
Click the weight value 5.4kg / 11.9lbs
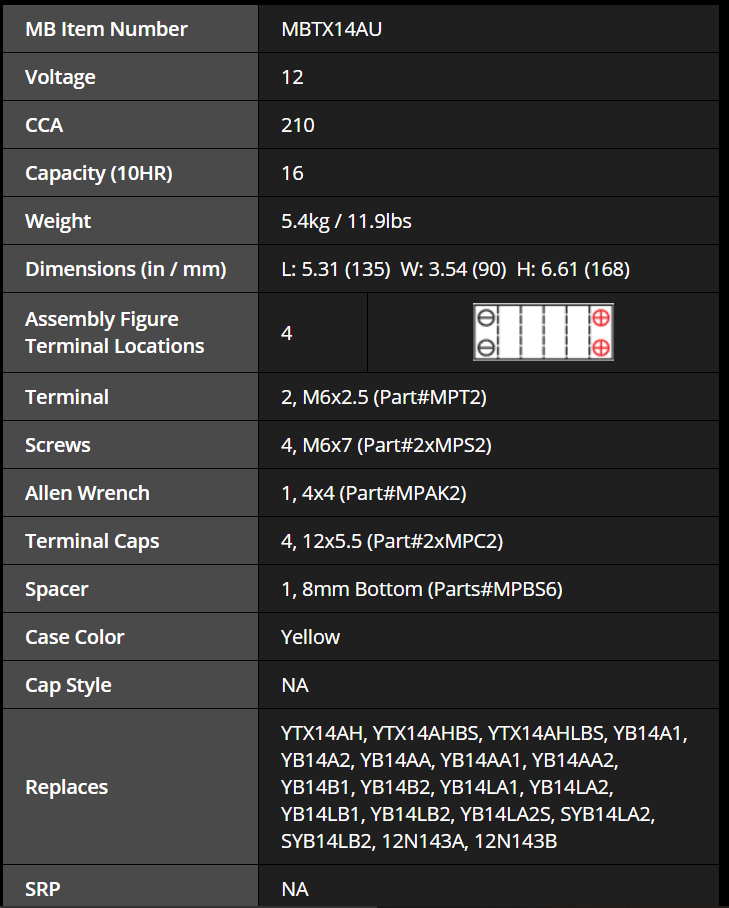pos(346,221)
